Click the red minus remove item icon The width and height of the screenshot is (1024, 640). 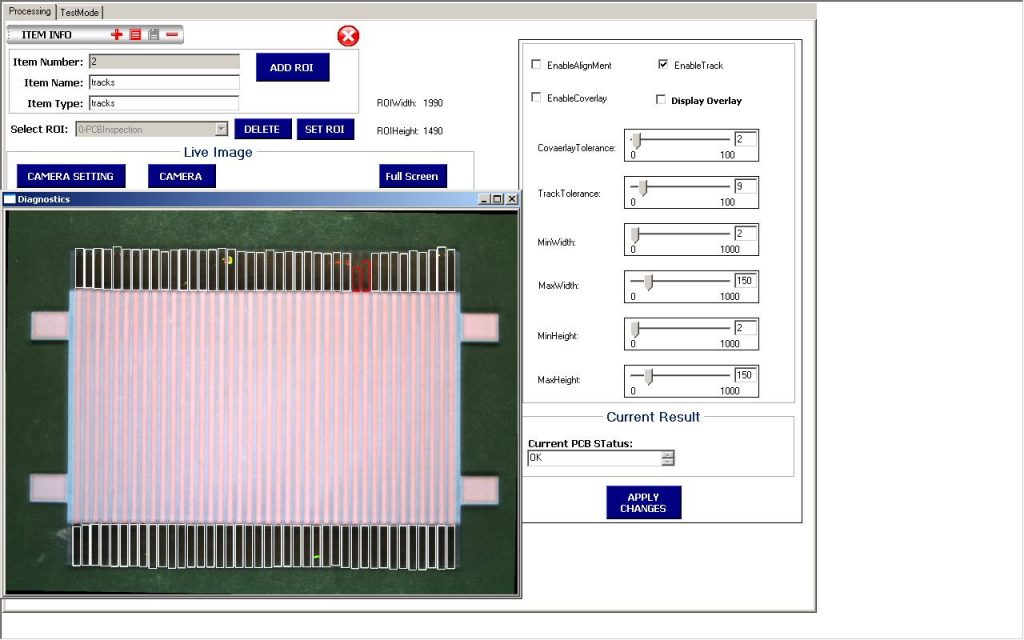tap(172, 35)
